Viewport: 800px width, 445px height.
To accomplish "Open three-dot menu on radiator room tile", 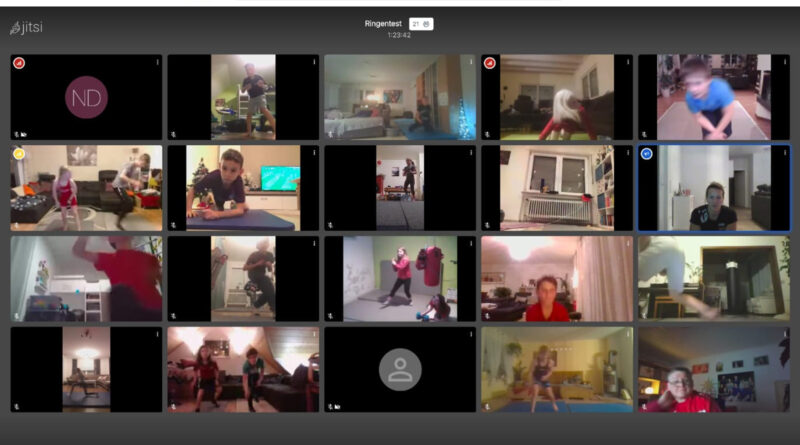I will point(628,153).
